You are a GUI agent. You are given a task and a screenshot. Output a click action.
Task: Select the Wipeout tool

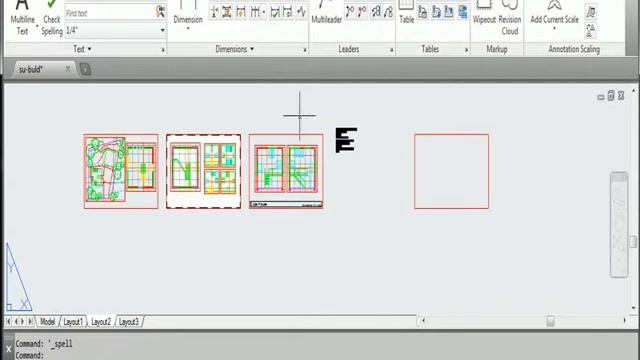click(x=484, y=13)
